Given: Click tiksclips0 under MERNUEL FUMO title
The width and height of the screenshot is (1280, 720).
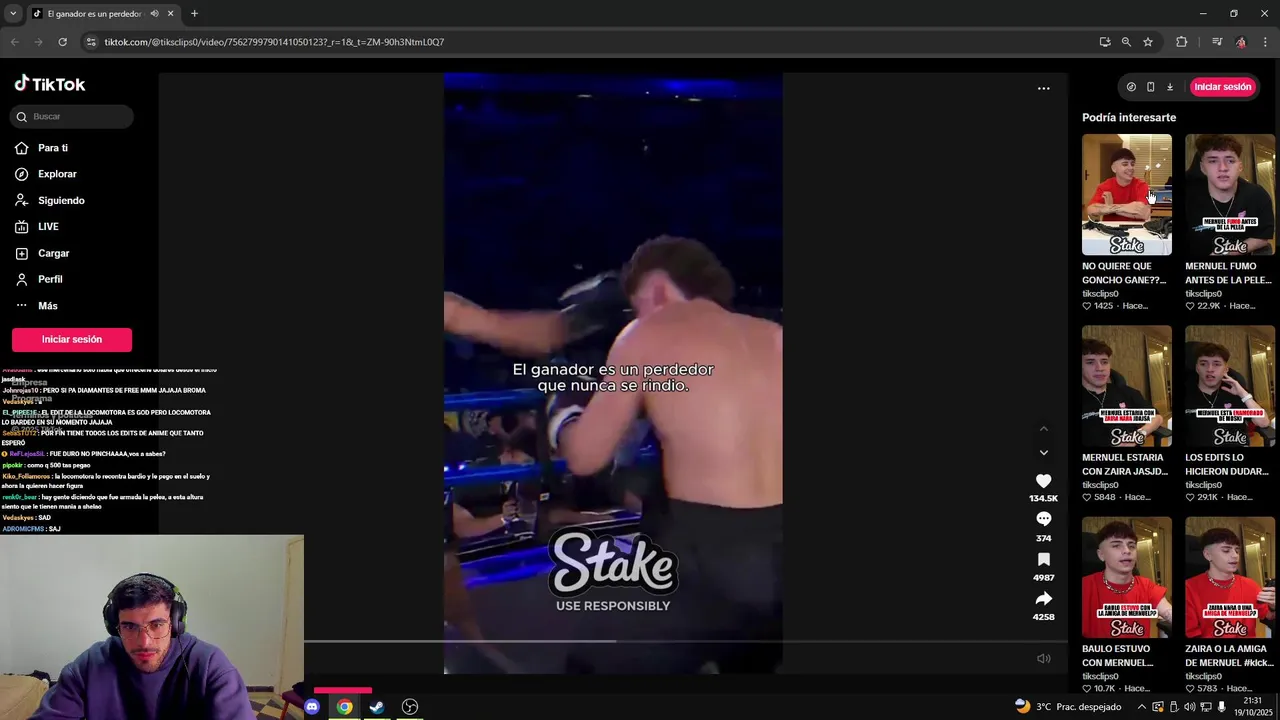Looking at the screenshot, I should pyautogui.click(x=1203, y=294).
